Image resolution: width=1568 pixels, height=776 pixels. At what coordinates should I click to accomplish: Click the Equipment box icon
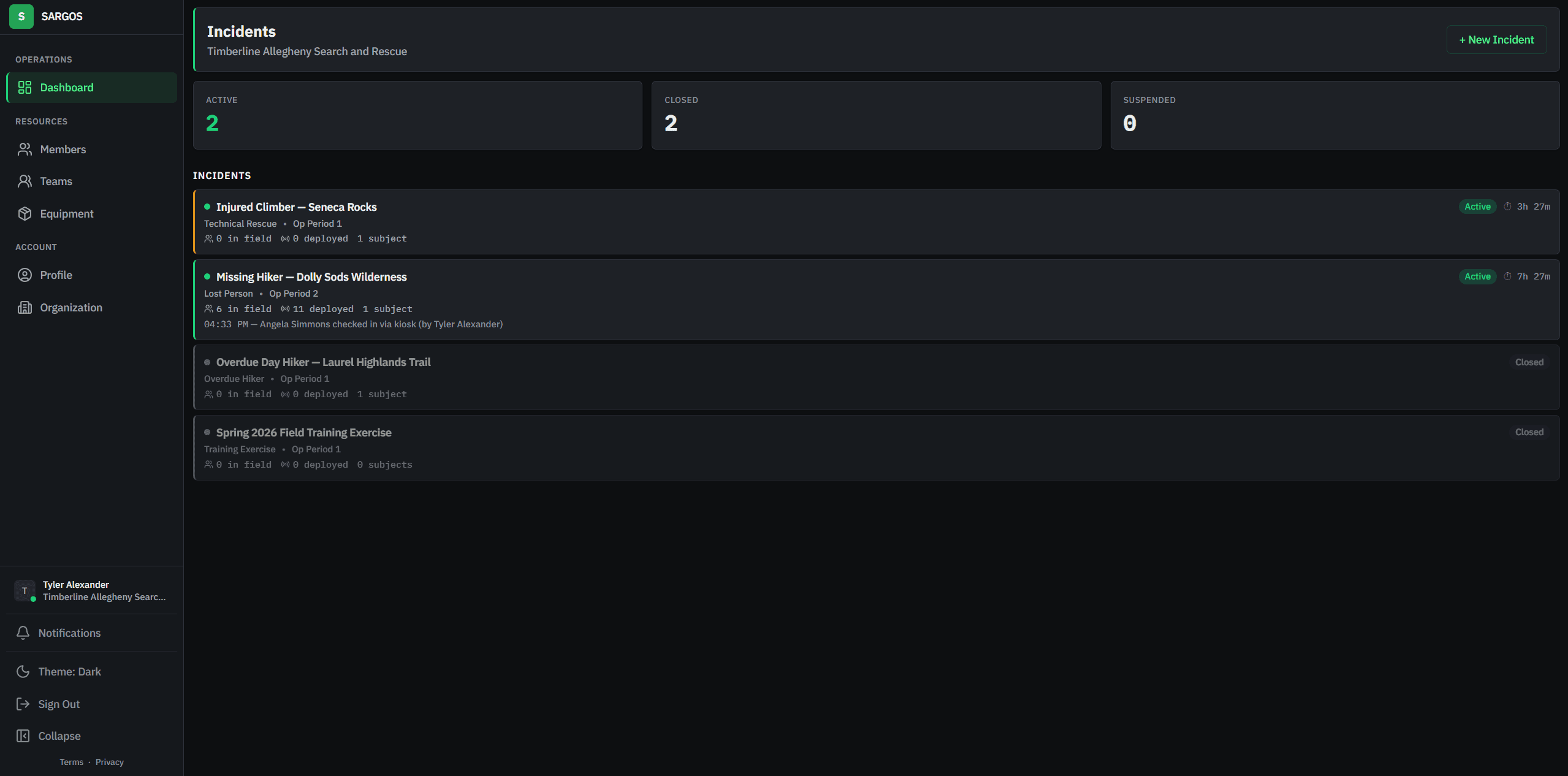tap(25, 214)
